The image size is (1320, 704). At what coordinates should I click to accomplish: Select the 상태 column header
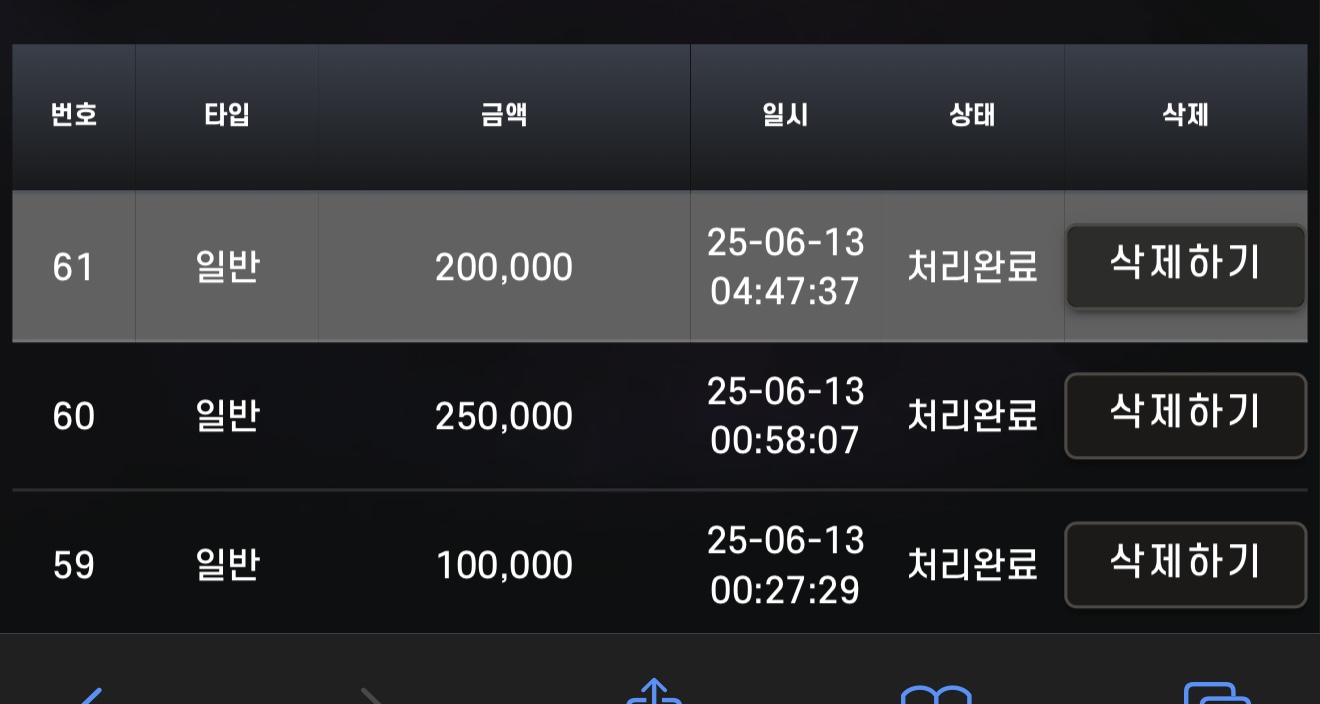pyautogui.click(x=972, y=116)
